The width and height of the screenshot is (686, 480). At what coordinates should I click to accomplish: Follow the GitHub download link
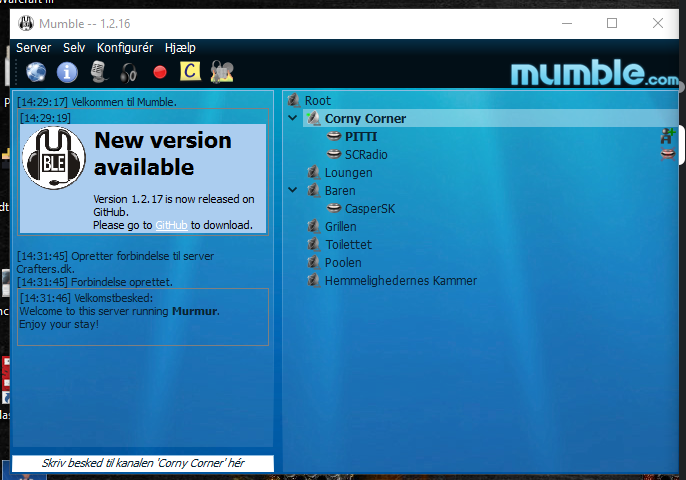[172, 225]
